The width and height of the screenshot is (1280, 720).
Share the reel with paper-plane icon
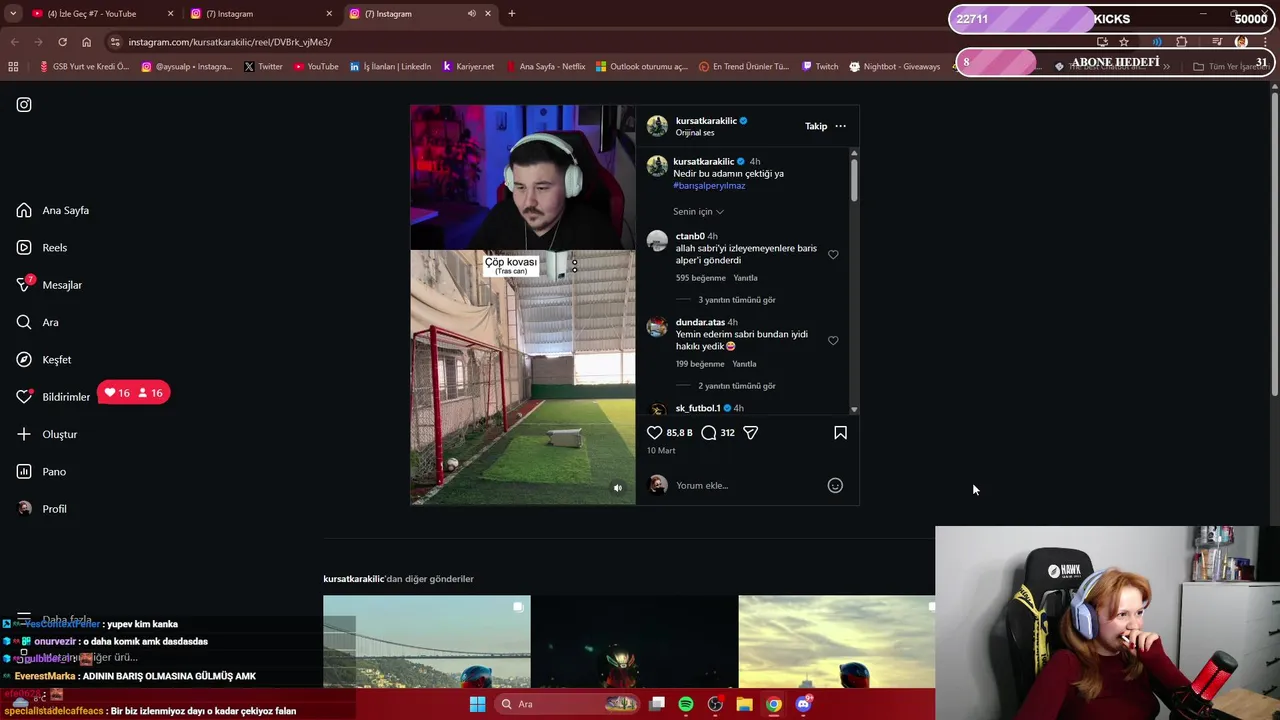point(750,432)
